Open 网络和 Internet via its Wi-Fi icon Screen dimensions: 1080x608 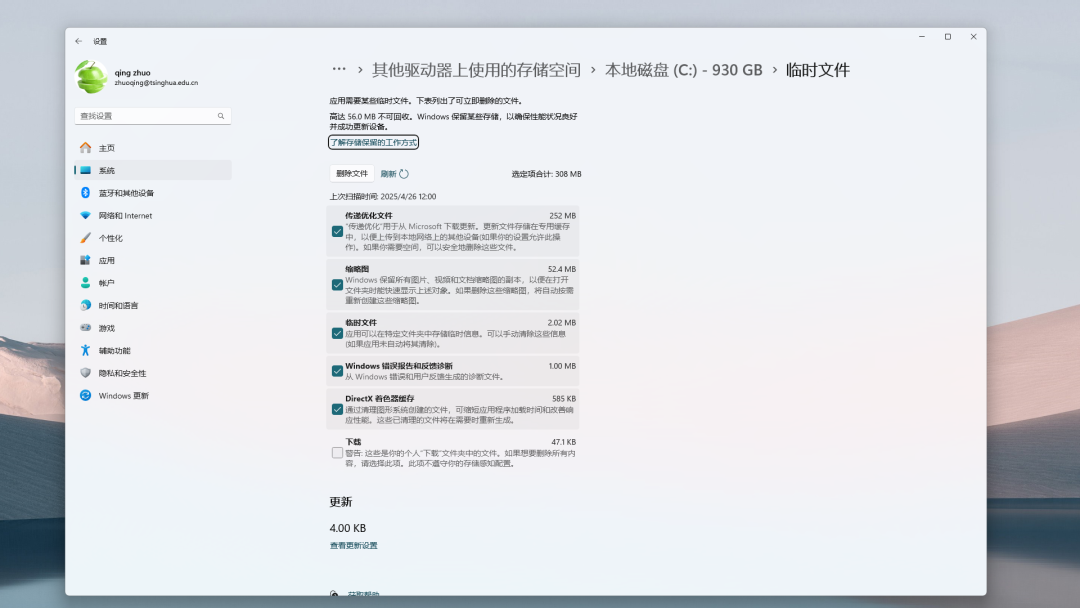85,216
